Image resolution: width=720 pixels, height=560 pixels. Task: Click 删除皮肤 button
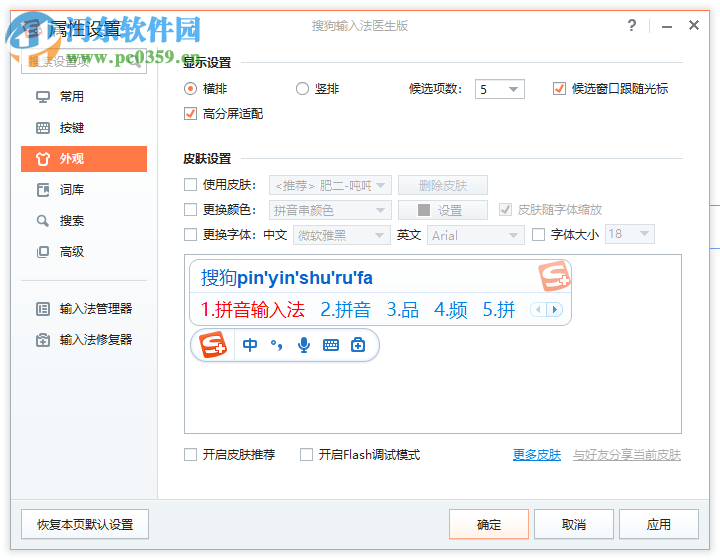tap(443, 185)
